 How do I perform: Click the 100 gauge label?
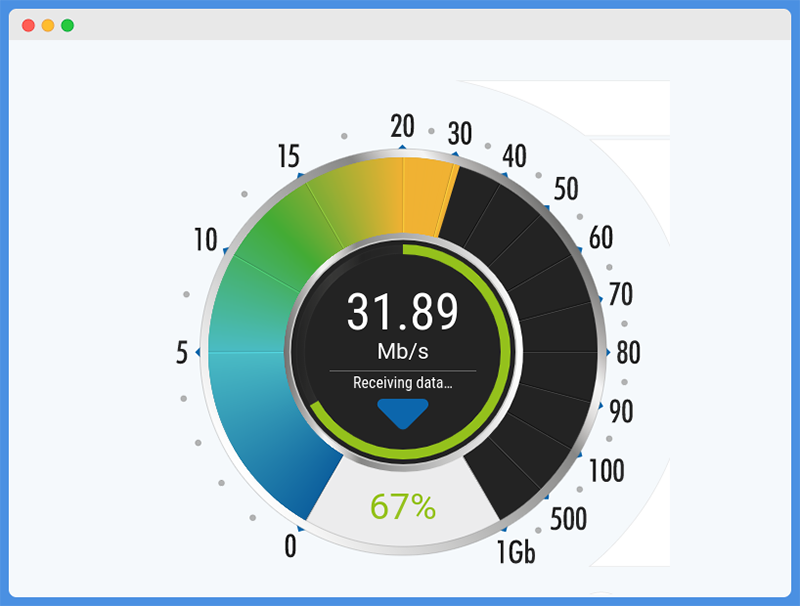tap(607, 471)
